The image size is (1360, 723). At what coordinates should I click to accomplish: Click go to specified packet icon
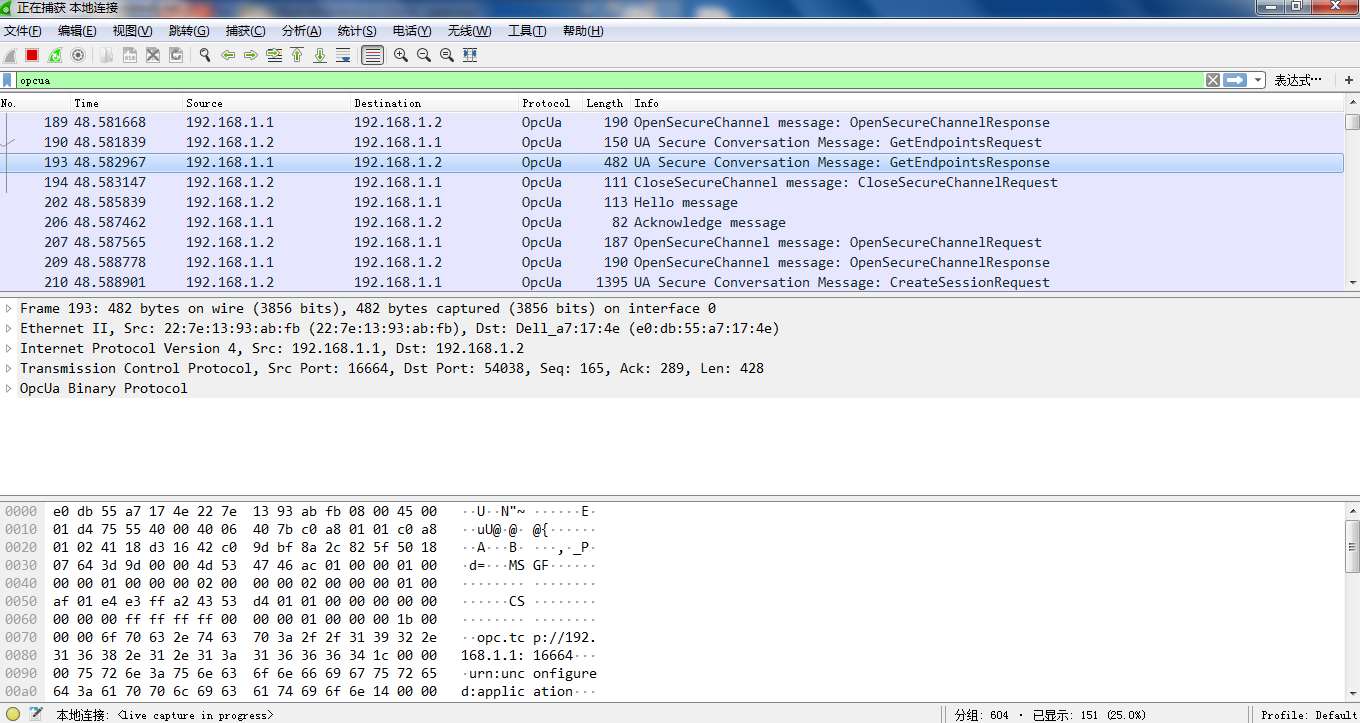[x=274, y=55]
